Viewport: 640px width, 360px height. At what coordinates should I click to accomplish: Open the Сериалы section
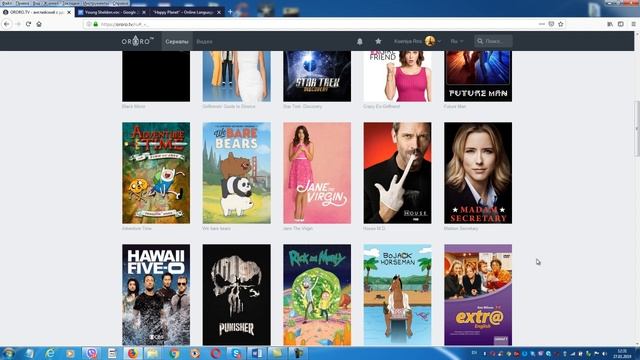tap(177, 41)
